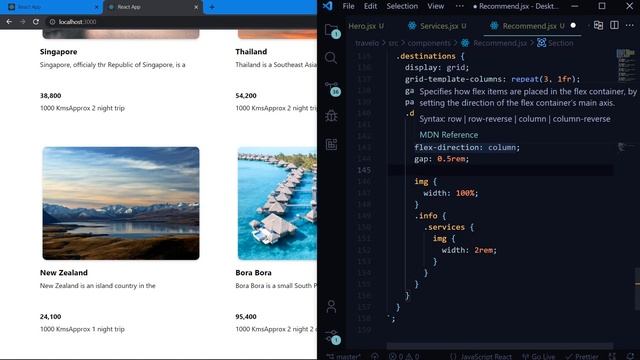640x360 pixels.
Task: Open the Search view in activity bar
Action: tap(331, 58)
